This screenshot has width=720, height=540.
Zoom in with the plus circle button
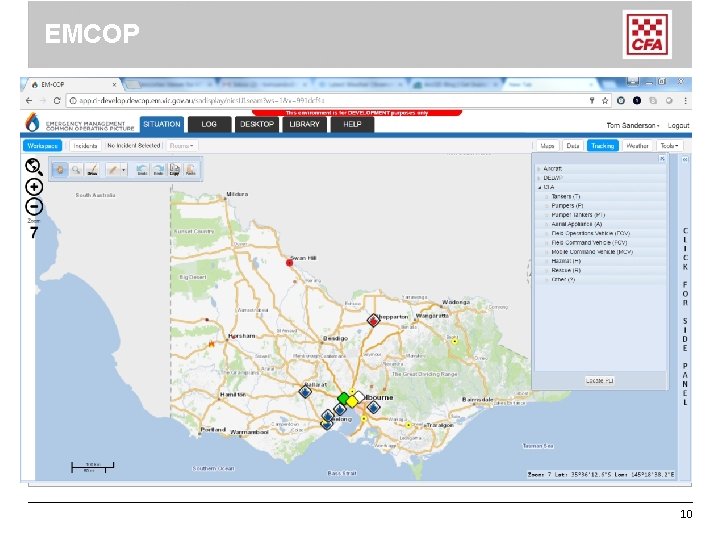tap(34, 187)
